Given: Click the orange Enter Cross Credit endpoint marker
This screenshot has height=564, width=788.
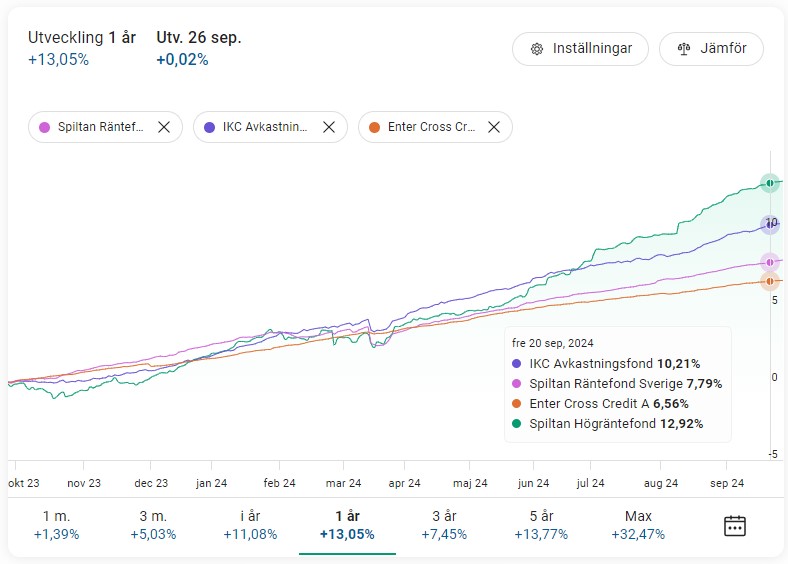Looking at the screenshot, I should click(x=769, y=281).
